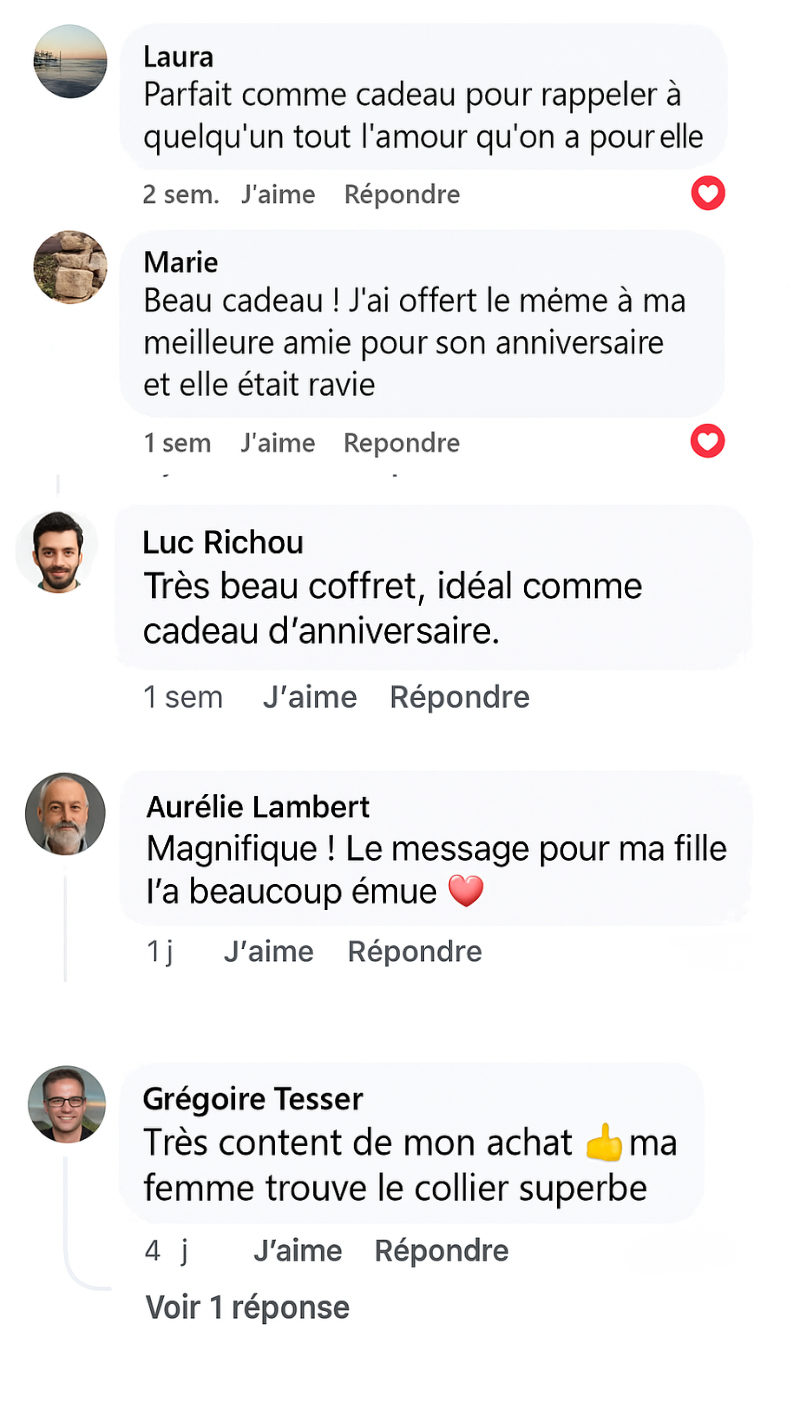Toggle J'aime on Grégoire Tesser's comment
Viewport: 800px width, 1422px height.
[x=298, y=1250]
